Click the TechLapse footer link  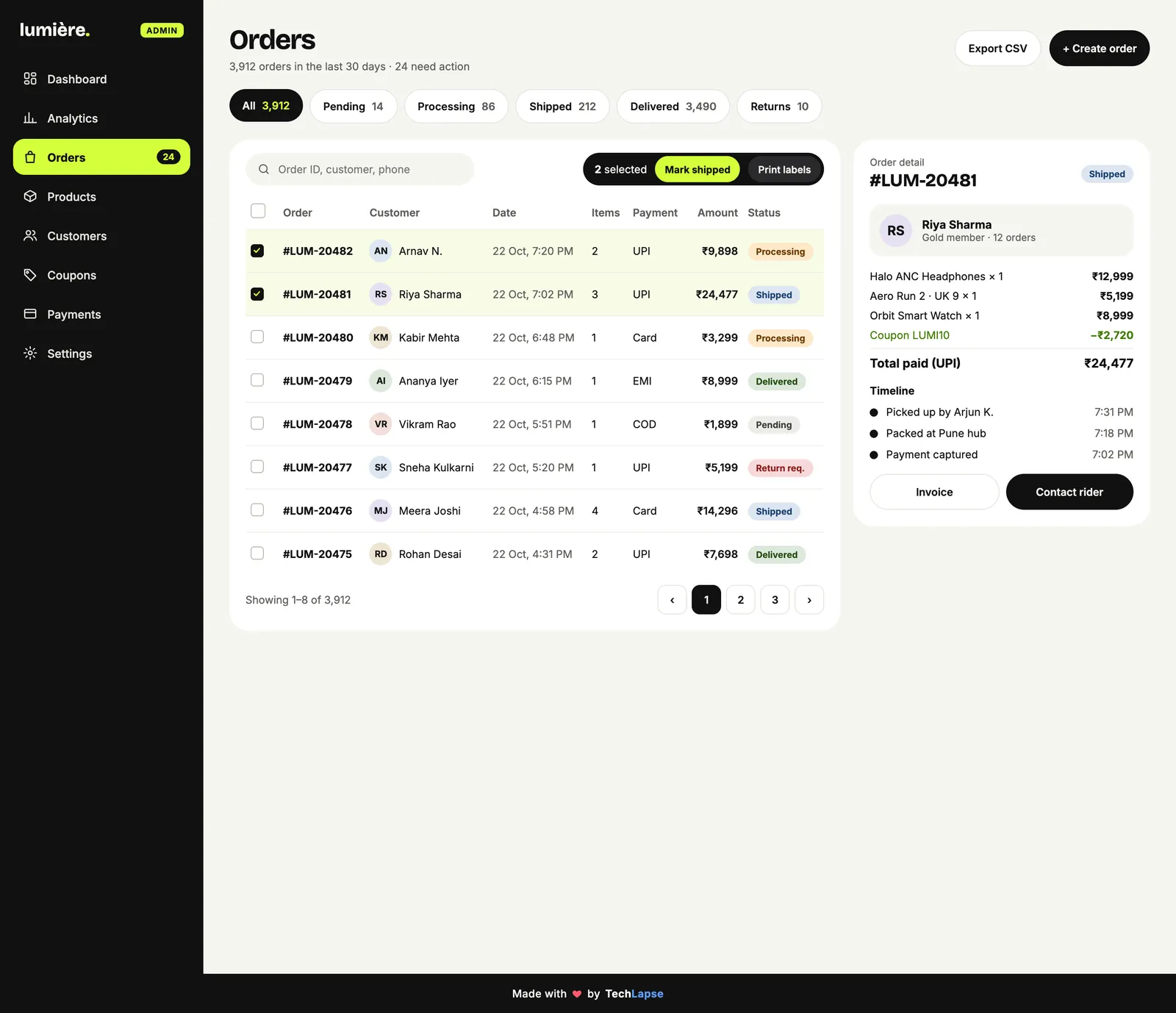click(634, 994)
